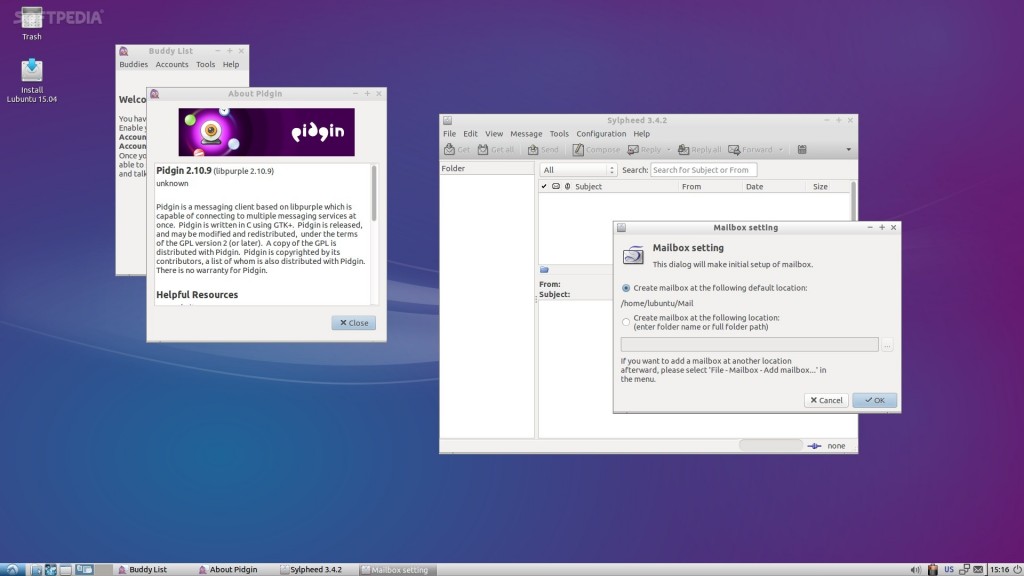Screen dimensions: 1024x576
Task: Expand the toolbar overflow chevron in Sylpheed
Action: pos(848,149)
